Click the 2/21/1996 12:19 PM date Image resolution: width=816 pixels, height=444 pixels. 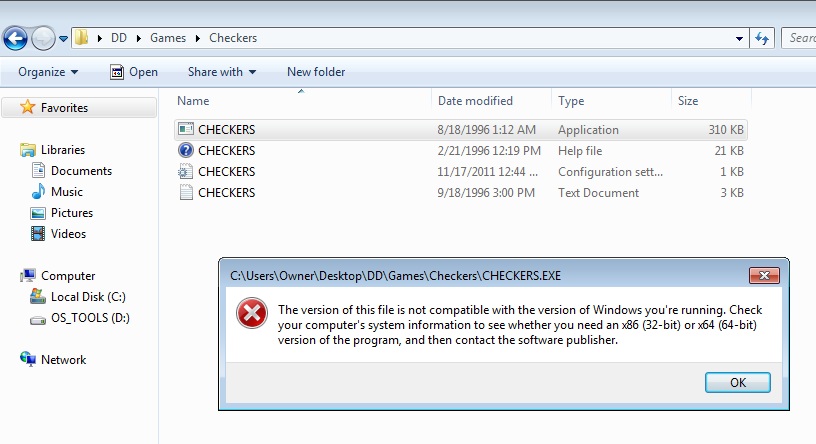click(x=489, y=151)
